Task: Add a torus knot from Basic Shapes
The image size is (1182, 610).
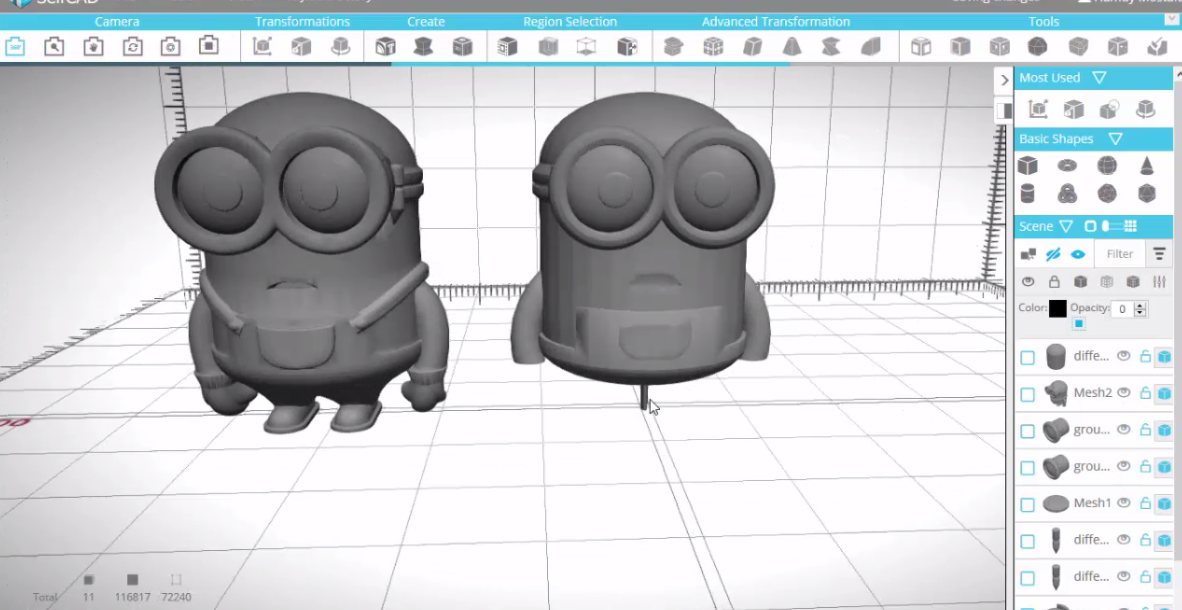Action: tap(1067, 194)
